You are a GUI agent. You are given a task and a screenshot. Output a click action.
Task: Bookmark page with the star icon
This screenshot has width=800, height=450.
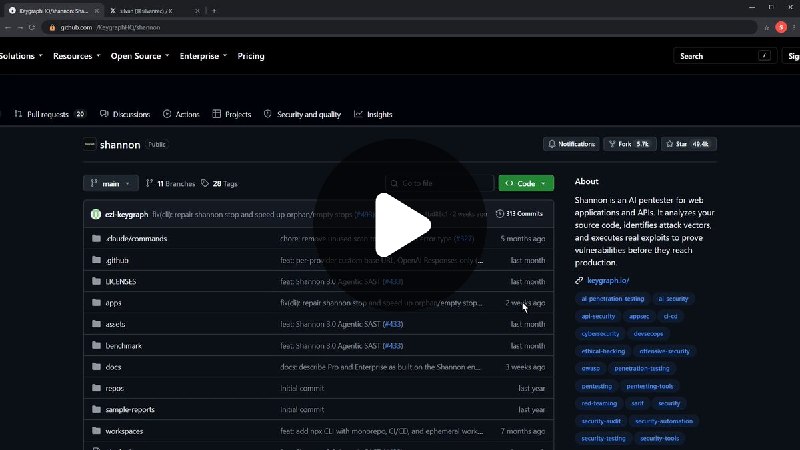[766, 28]
